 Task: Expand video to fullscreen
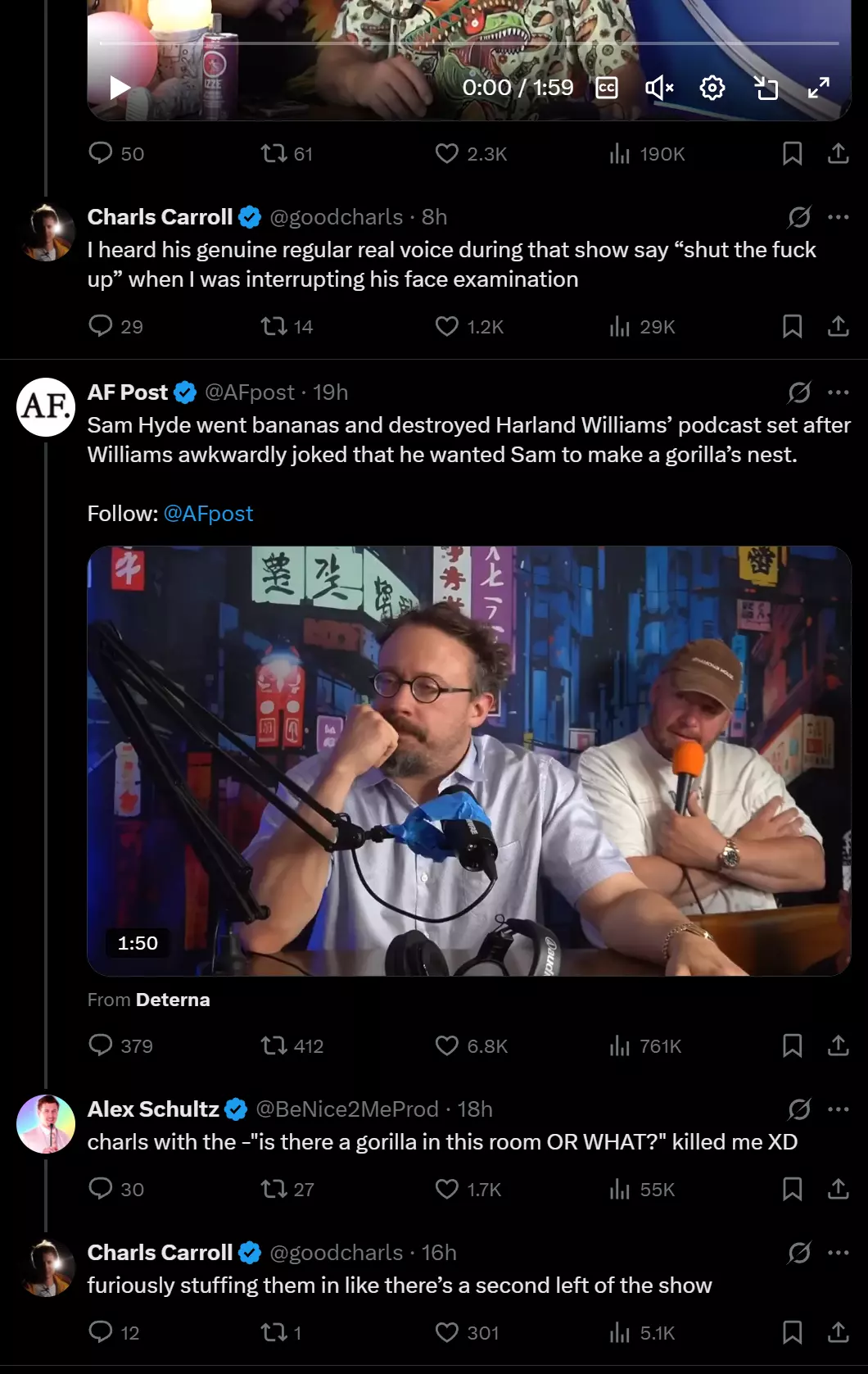tap(819, 88)
